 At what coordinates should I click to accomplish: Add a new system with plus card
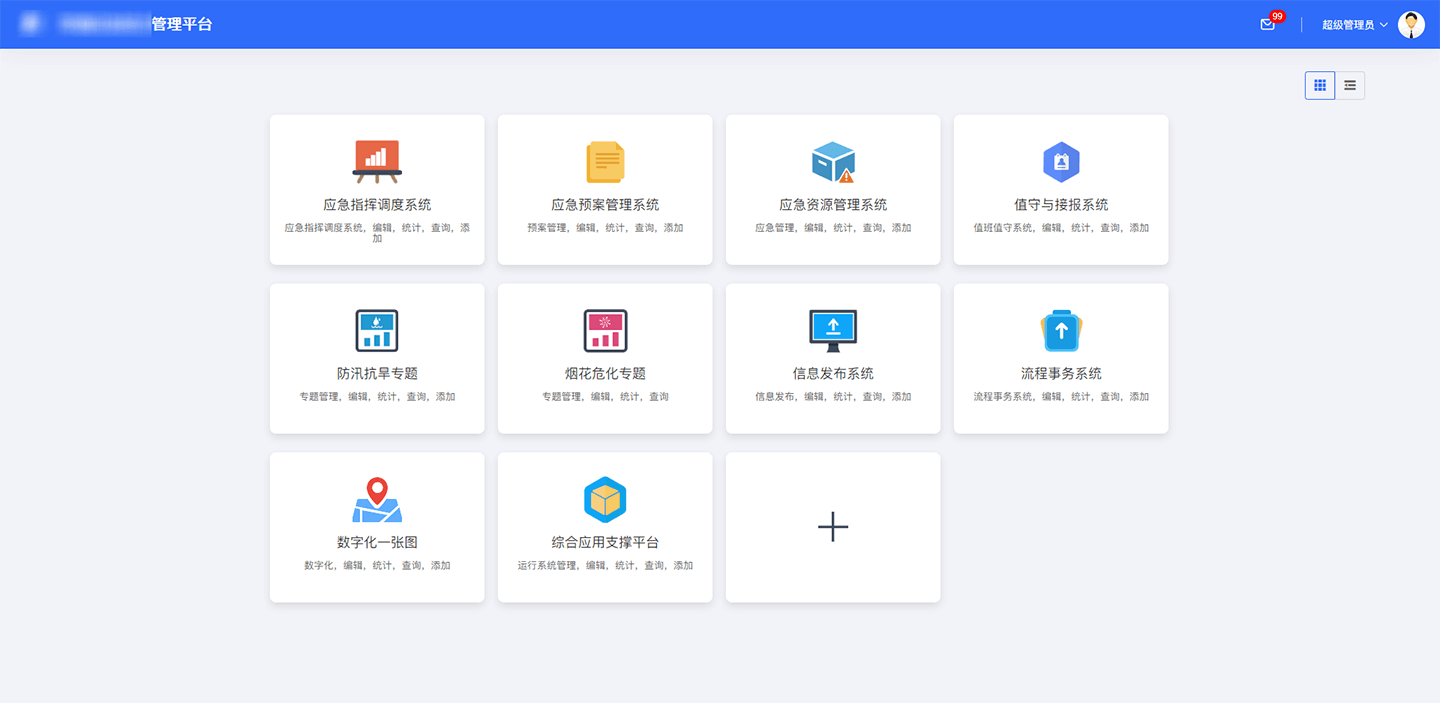833,527
